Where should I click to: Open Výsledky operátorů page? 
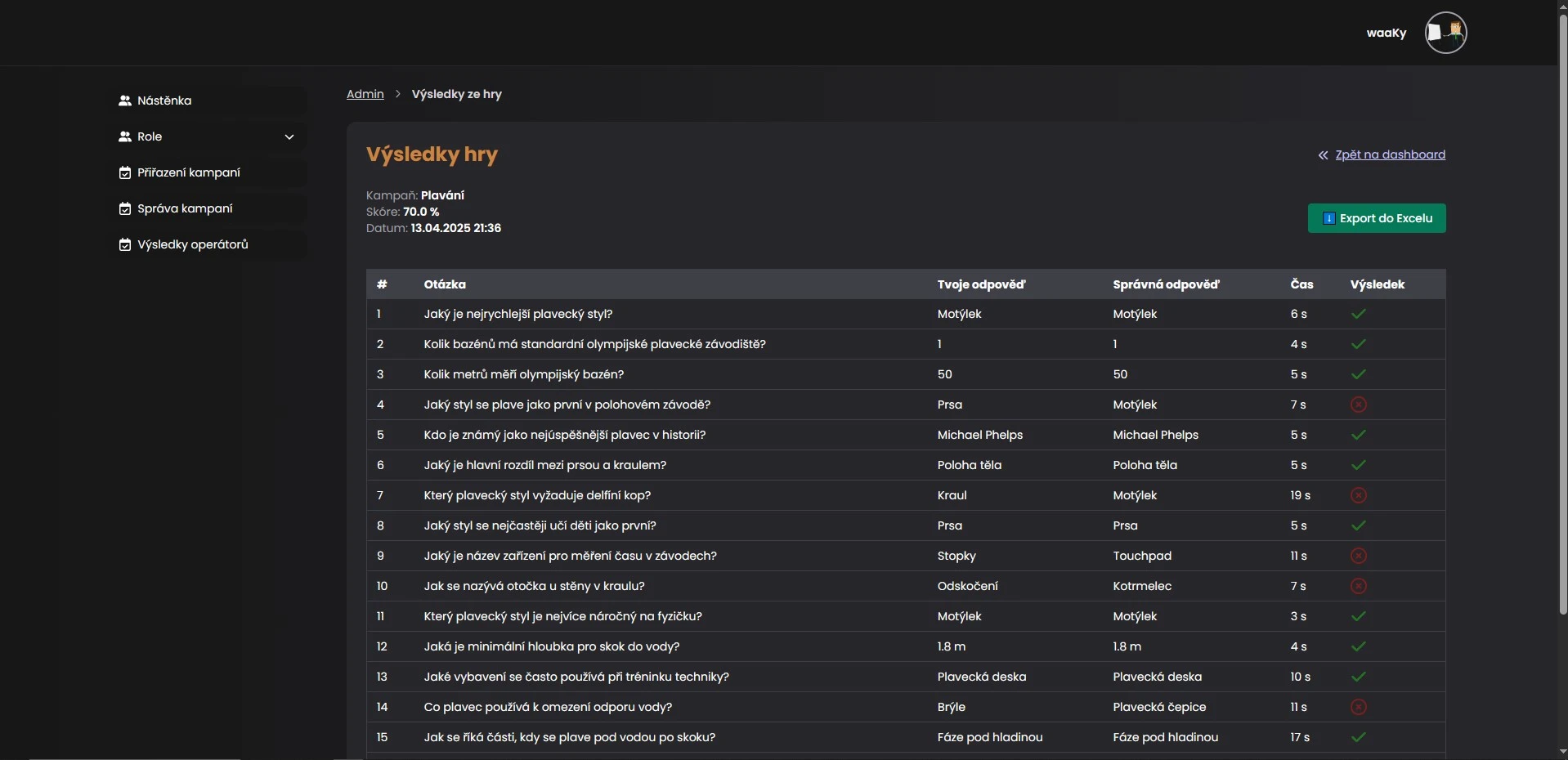tap(208, 244)
